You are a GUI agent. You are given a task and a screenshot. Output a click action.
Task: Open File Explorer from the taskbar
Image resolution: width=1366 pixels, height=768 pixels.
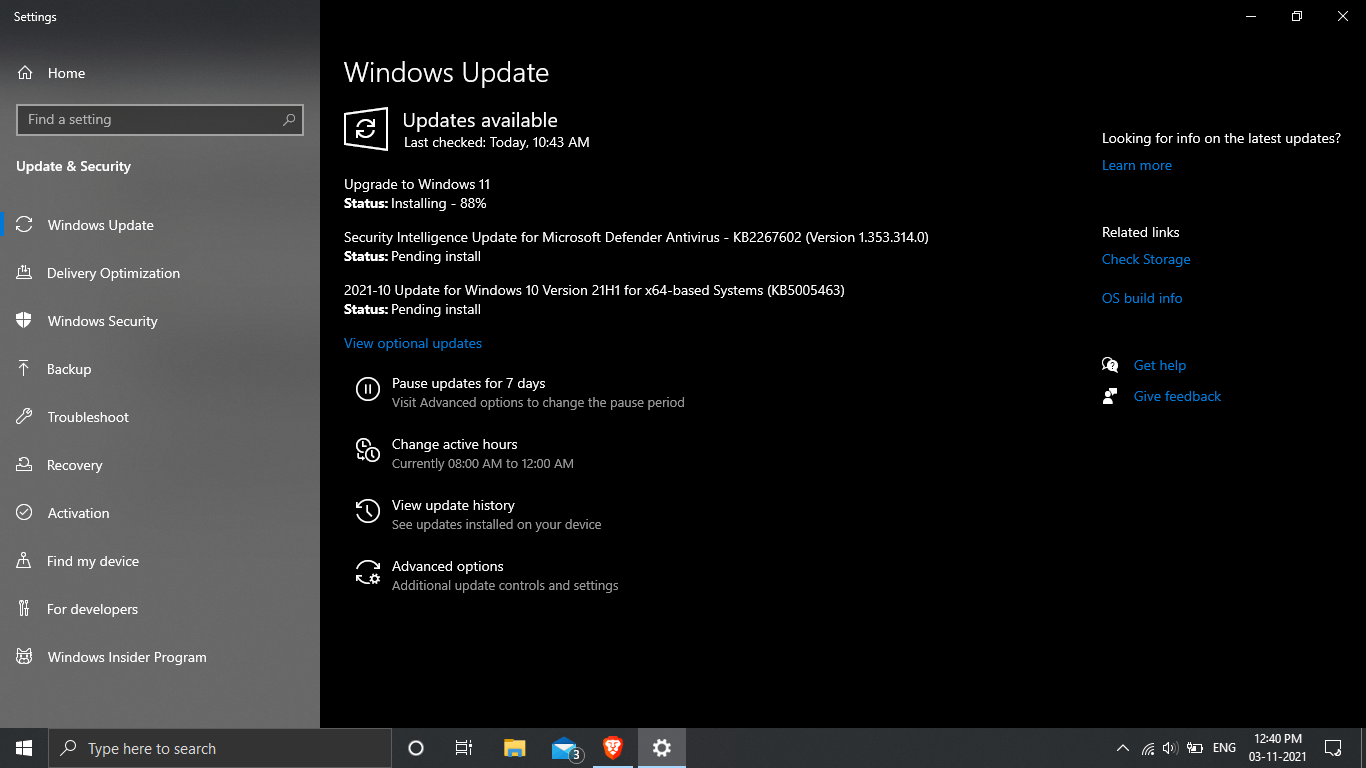coord(514,748)
